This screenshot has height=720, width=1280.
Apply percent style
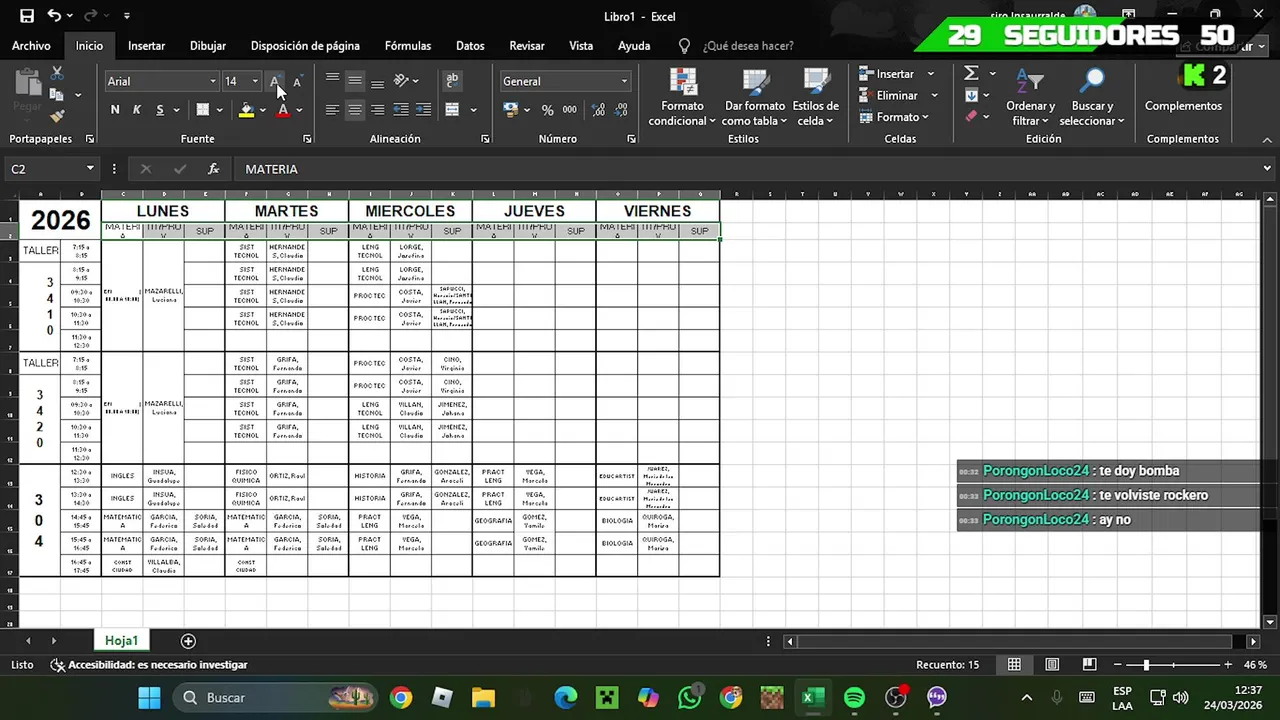pos(547,110)
